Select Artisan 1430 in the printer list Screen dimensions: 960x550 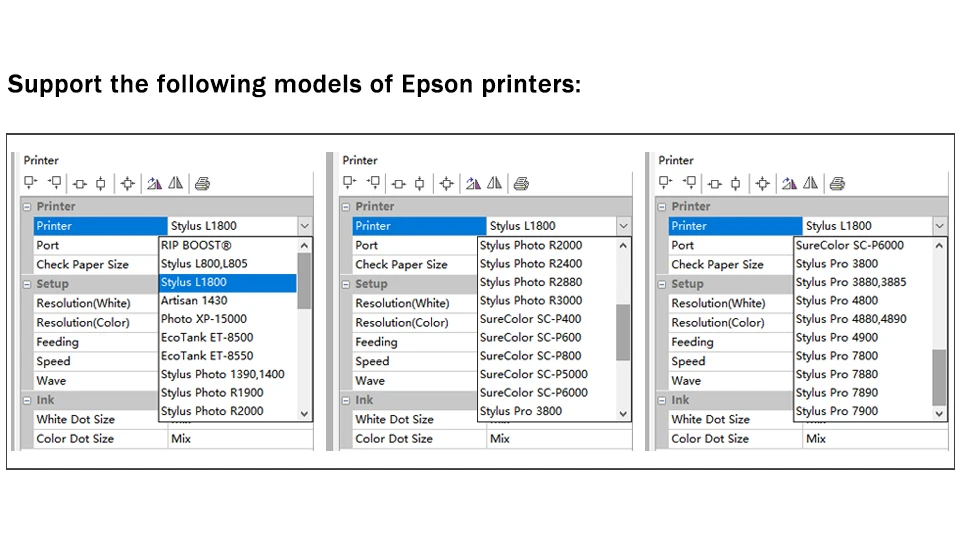point(228,301)
